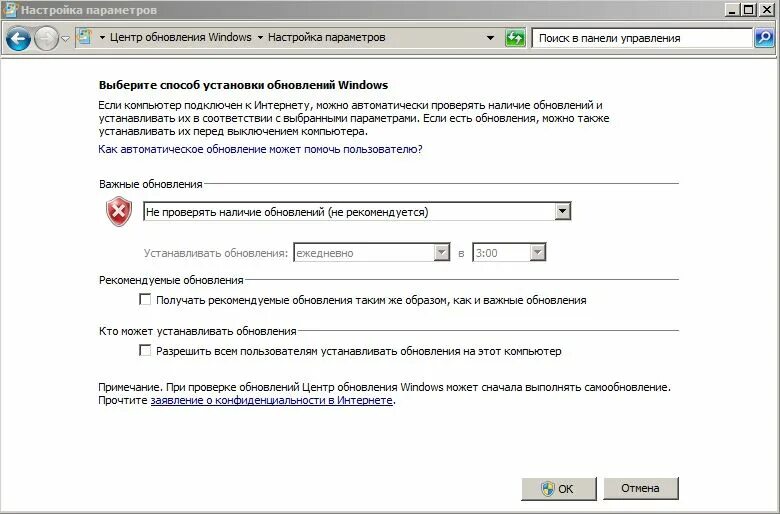Open заявление о конфиденциальности в Интернете link
Viewport: 780px width, 514px height.
[272, 400]
